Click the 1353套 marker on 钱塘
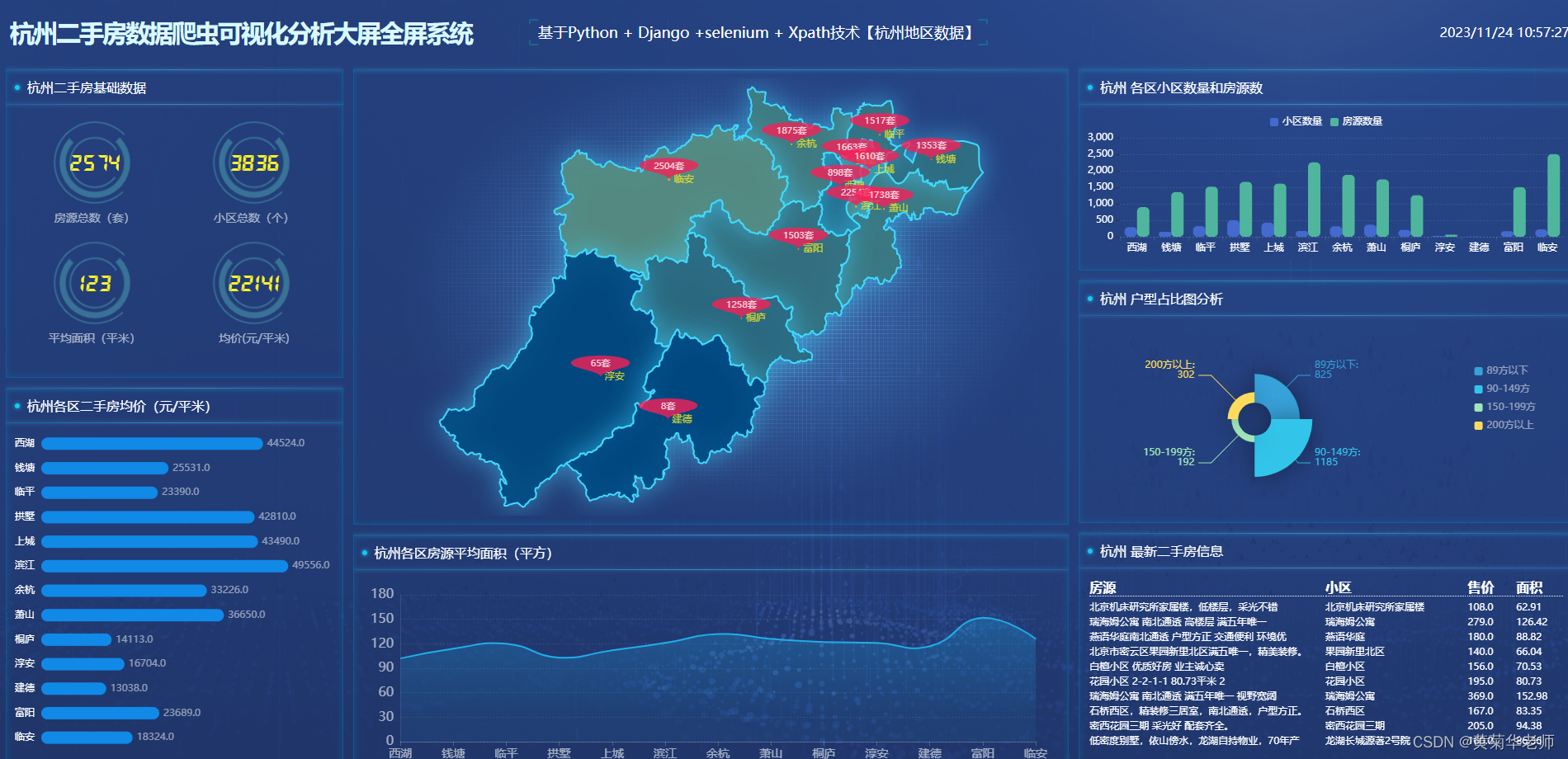1568x759 pixels. 931,145
